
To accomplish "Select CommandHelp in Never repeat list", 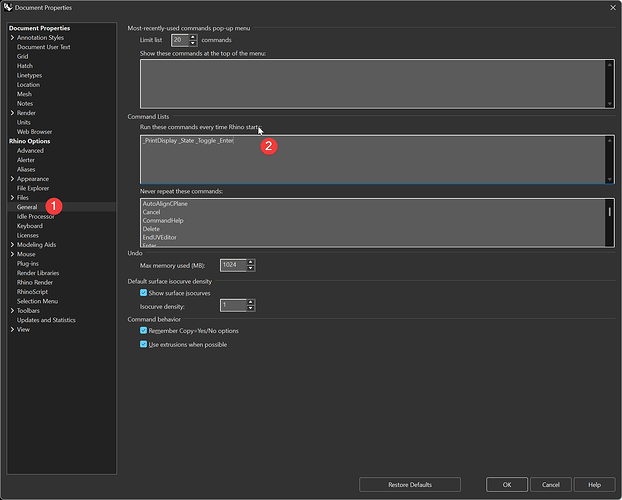I will (x=163, y=221).
